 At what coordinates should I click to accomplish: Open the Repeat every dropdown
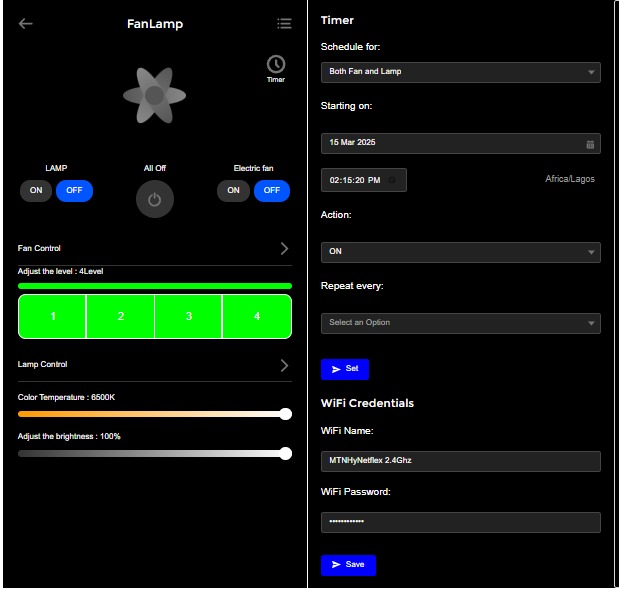[460, 323]
